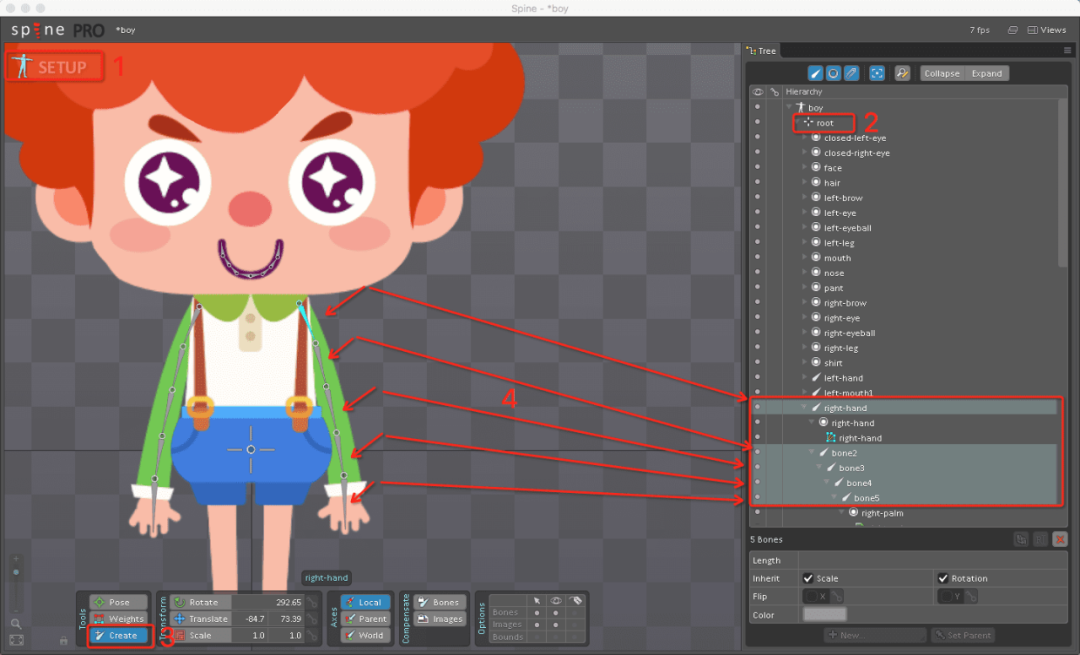Image resolution: width=1080 pixels, height=655 pixels.
Task: Toggle slots filter circle icon in Tree
Action: pyautogui.click(x=833, y=73)
